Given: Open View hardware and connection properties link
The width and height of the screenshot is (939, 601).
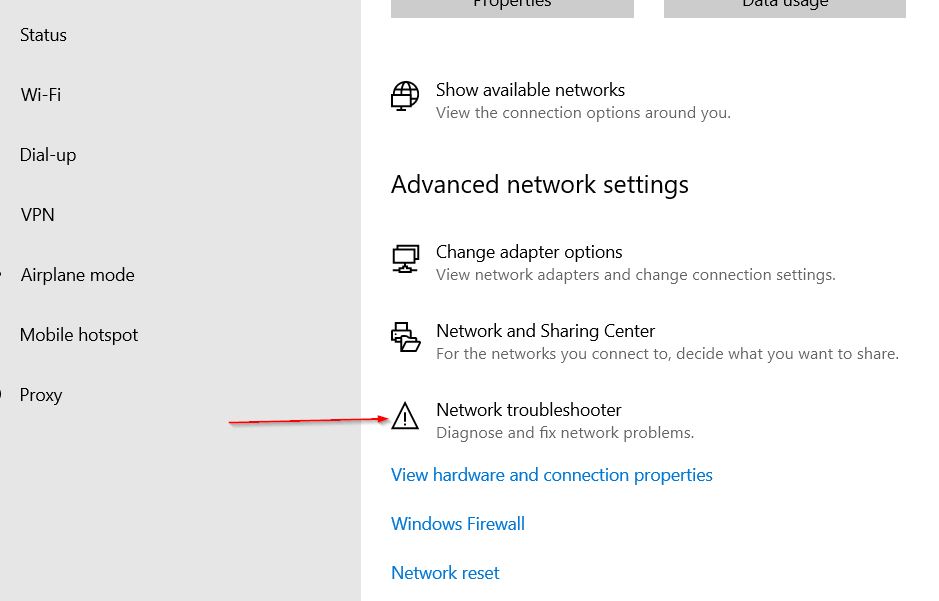Looking at the screenshot, I should pyautogui.click(x=552, y=475).
